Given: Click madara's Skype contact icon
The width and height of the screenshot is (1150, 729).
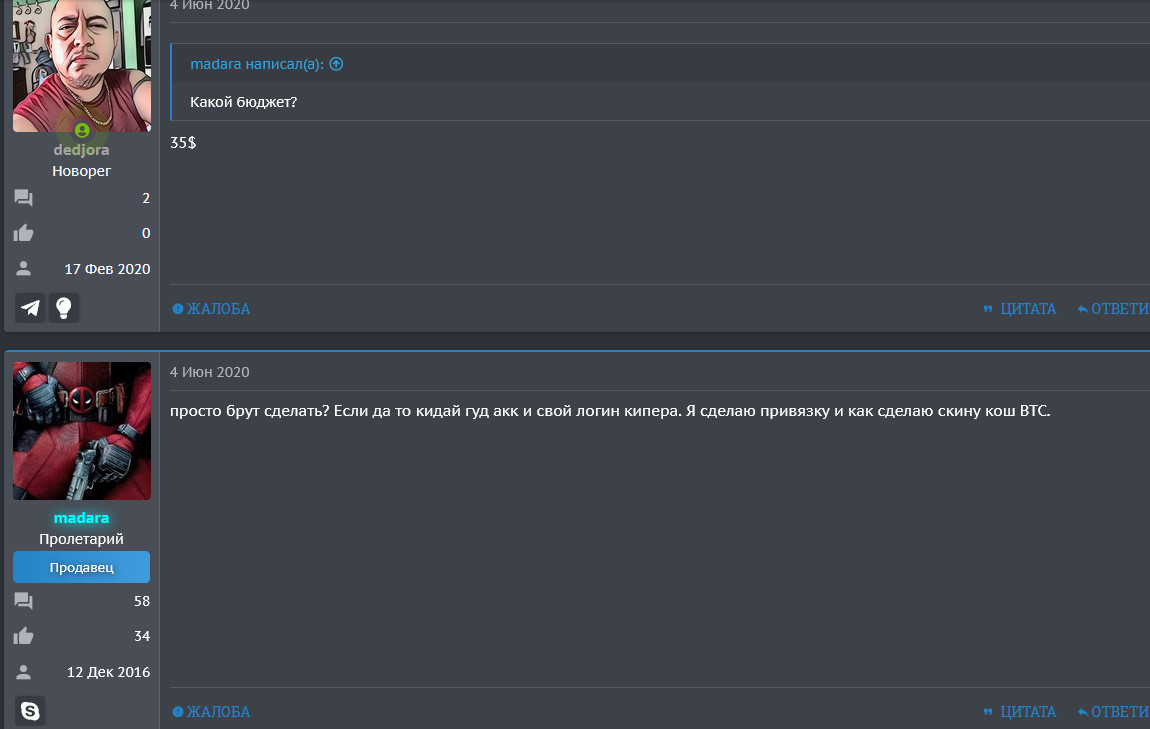Looking at the screenshot, I should (30, 711).
